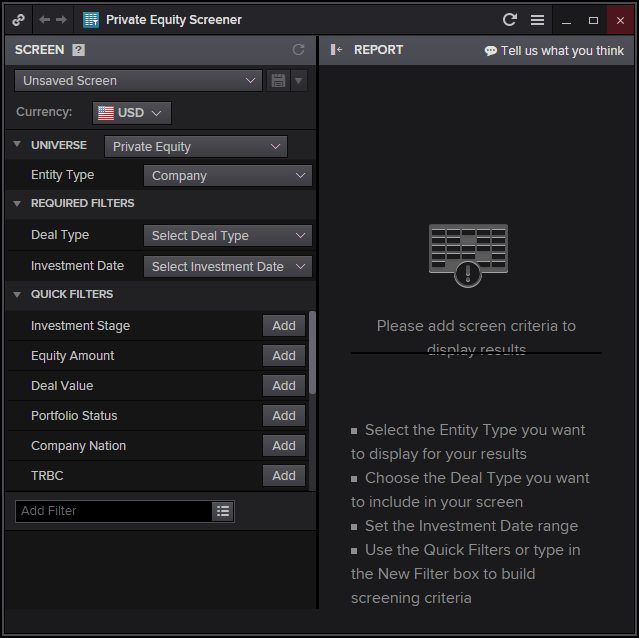Image resolution: width=639 pixels, height=638 pixels.
Task: Click the speech bubble feedback icon
Action: pyautogui.click(x=490, y=51)
